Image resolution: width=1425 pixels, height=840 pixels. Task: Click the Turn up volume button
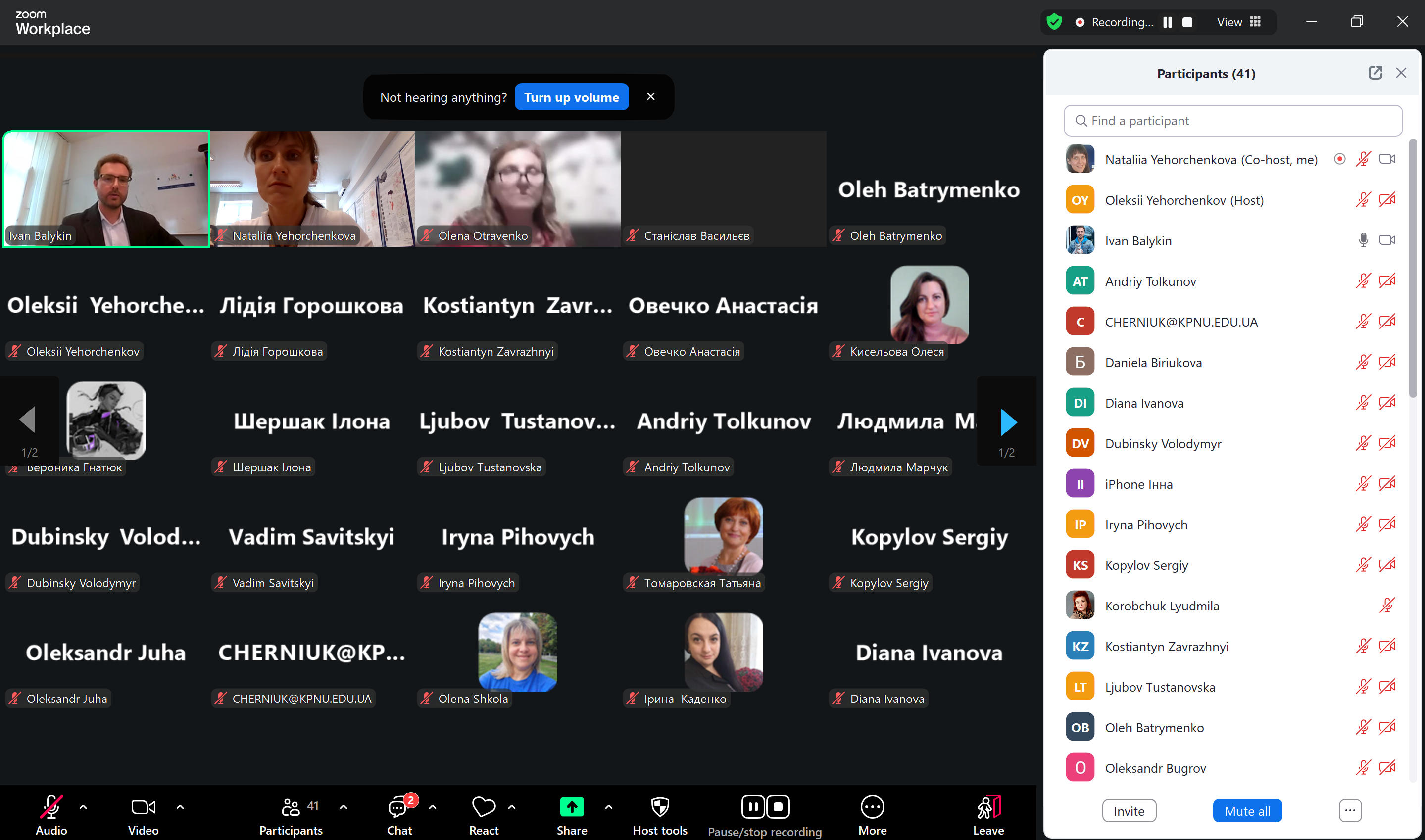[x=571, y=97]
